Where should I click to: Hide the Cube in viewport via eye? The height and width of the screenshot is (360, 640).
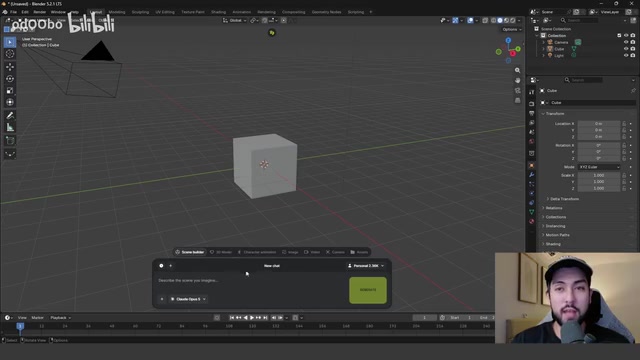tap(626, 49)
